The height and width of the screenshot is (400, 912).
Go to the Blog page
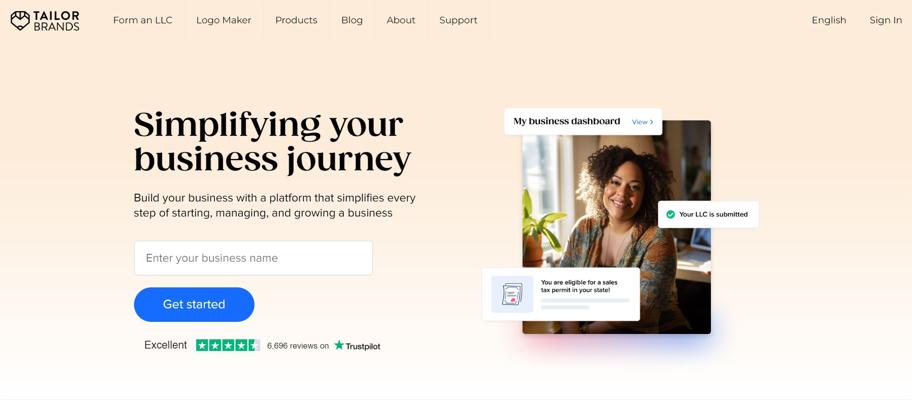352,20
